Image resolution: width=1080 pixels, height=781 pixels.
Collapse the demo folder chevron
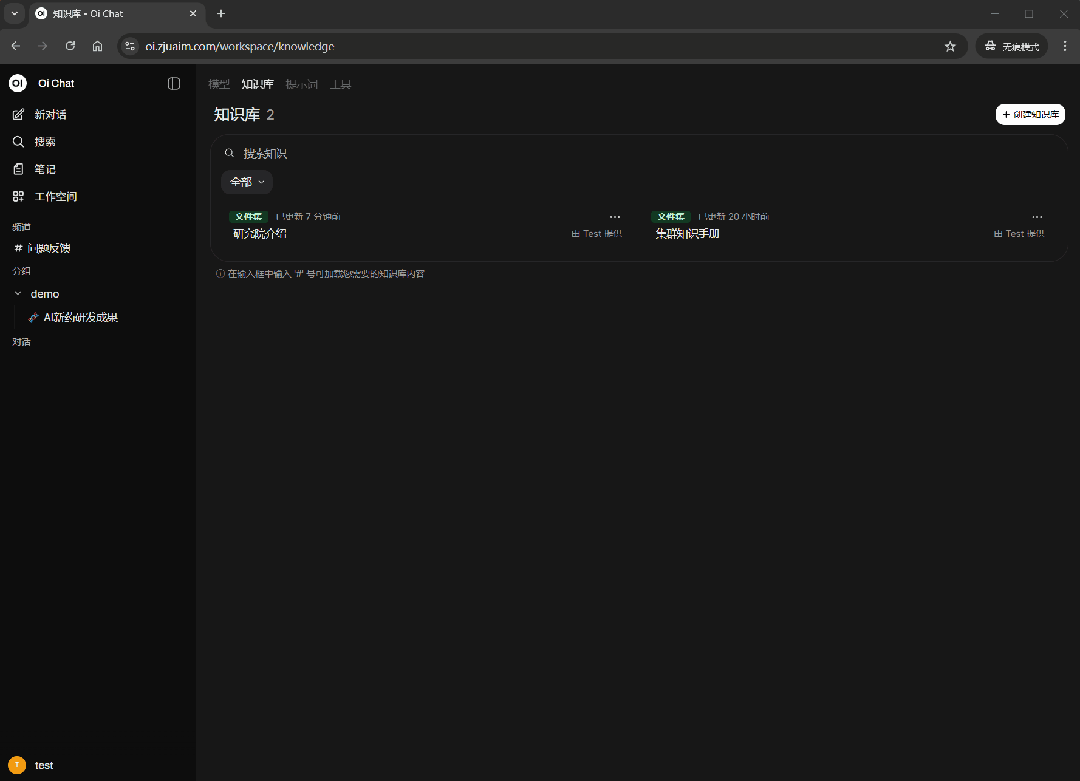[18, 293]
